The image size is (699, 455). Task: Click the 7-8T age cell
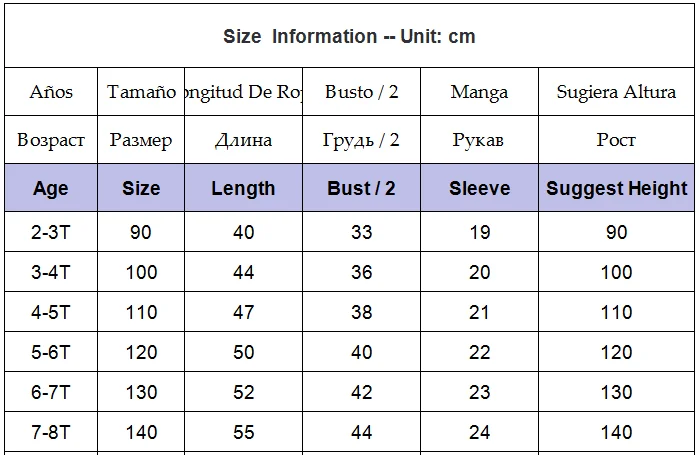click(51, 432)
